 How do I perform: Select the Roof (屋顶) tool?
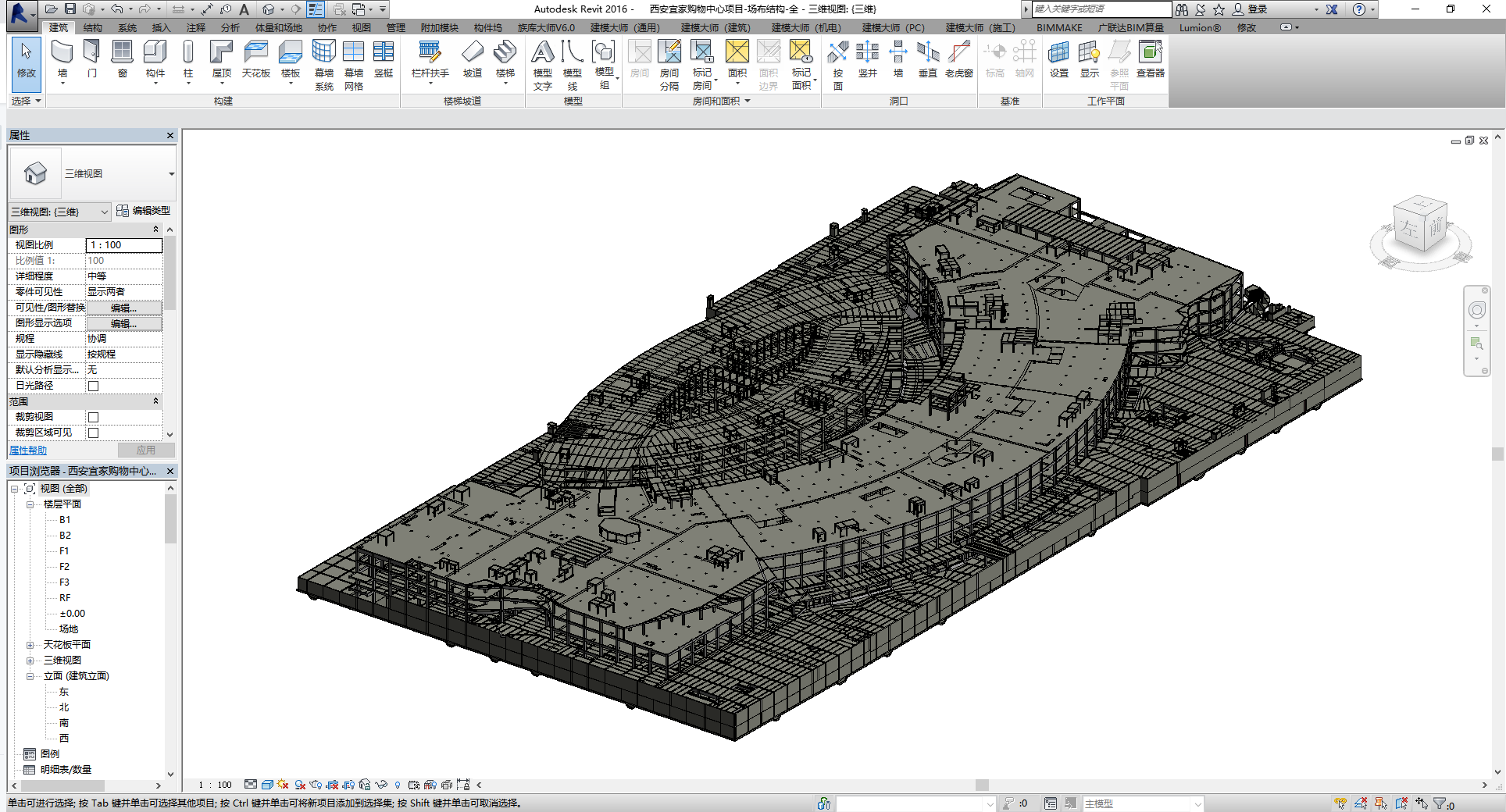click(x=222, y=60)
